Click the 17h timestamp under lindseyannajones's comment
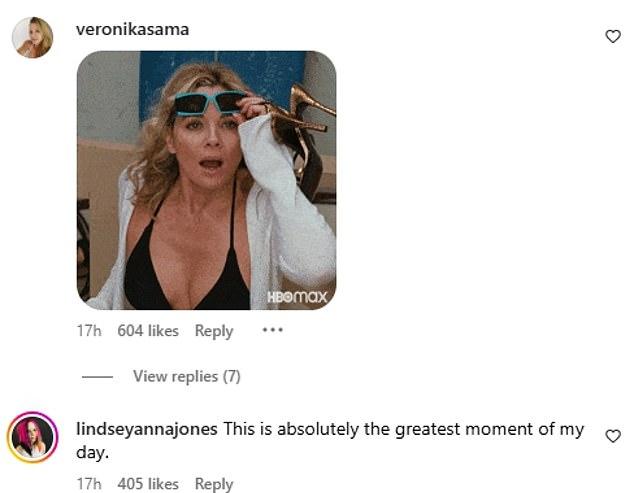The width and height of the screenshot is (634, 493). coord(89,484)
